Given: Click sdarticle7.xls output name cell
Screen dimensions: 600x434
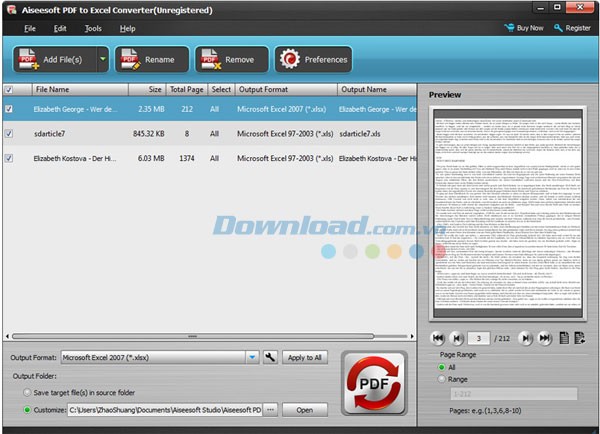Looking at the screenshot, I should [x=360, y=134].
